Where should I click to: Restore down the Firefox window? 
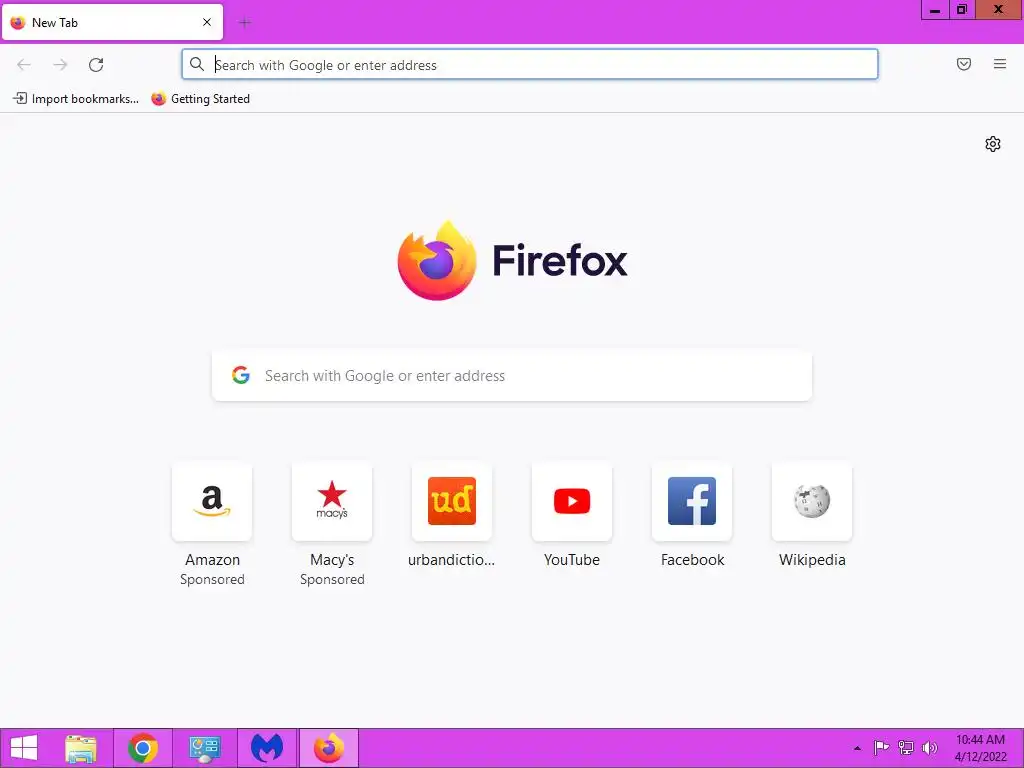[962, 10]
